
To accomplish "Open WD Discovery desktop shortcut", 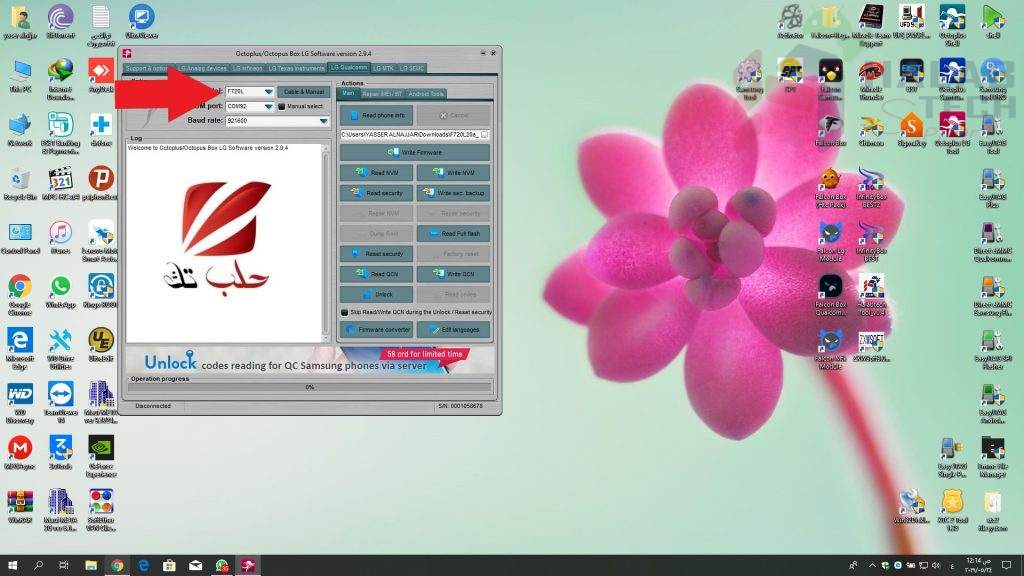I will (x=20, y=402).
